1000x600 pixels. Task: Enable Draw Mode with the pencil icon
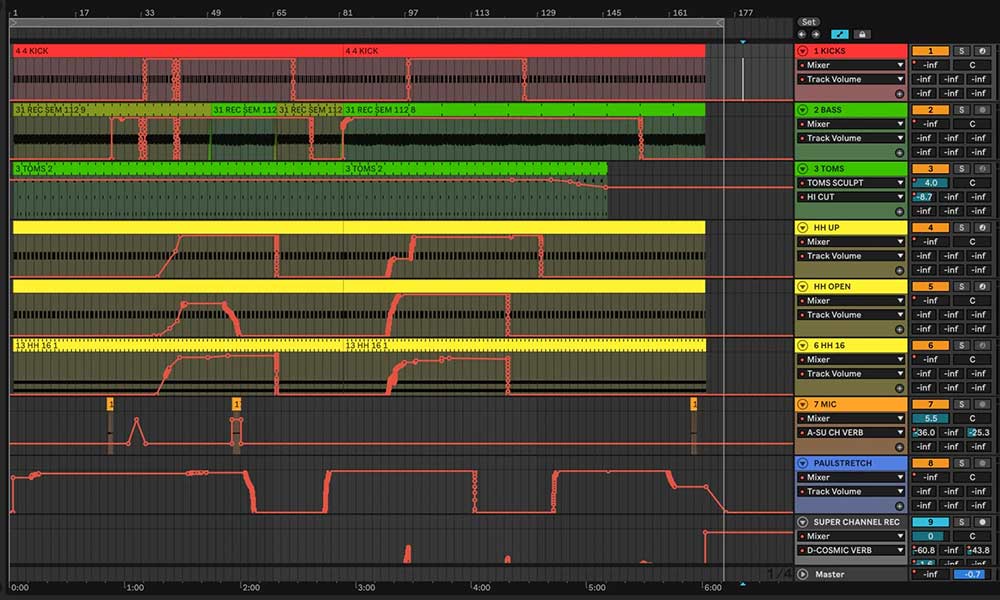[840, 33]
